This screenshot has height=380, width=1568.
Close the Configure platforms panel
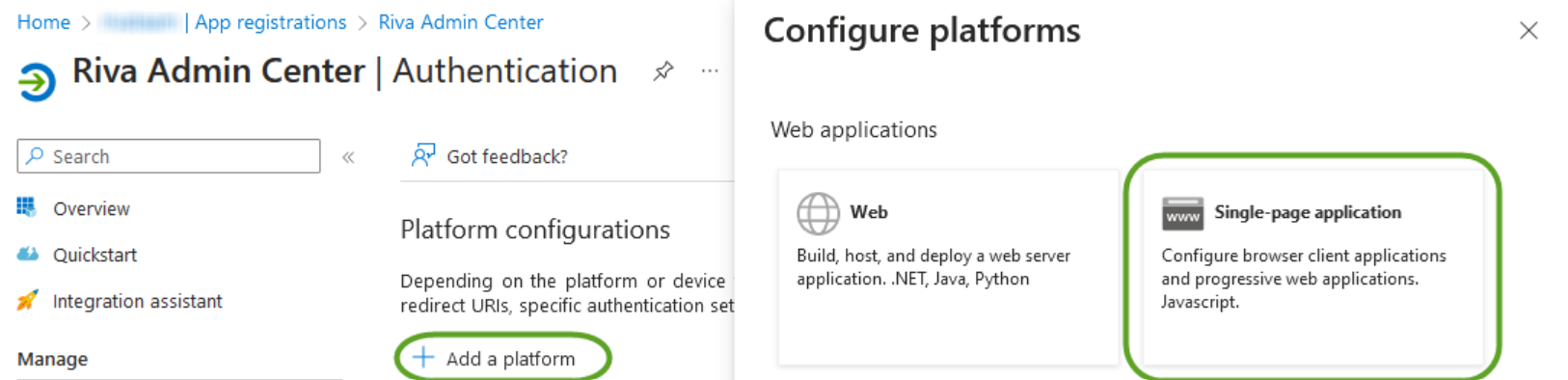pos(1528,31)
